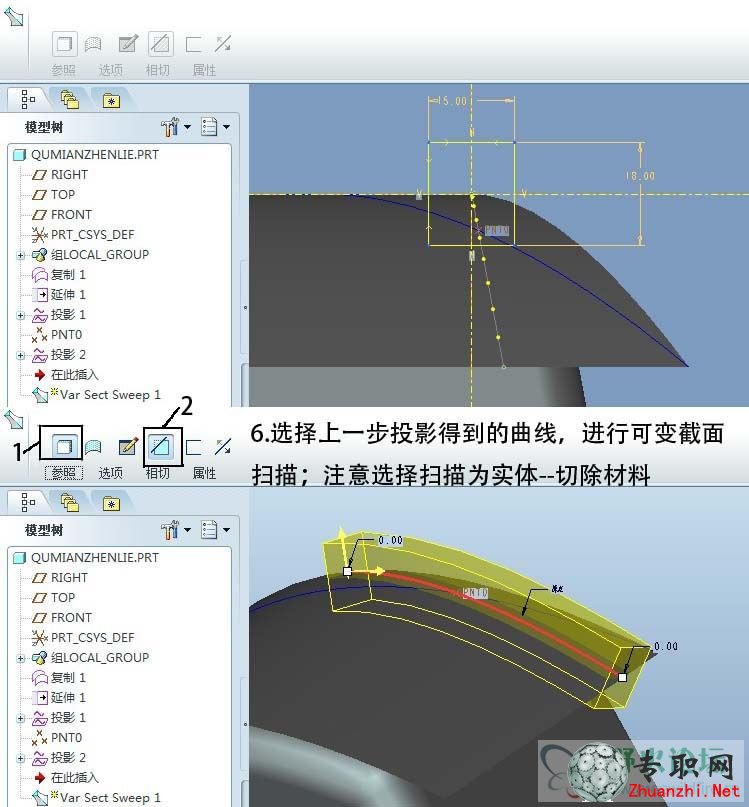Select RIGHT datum plane in lower model tree

click(60, 577)
